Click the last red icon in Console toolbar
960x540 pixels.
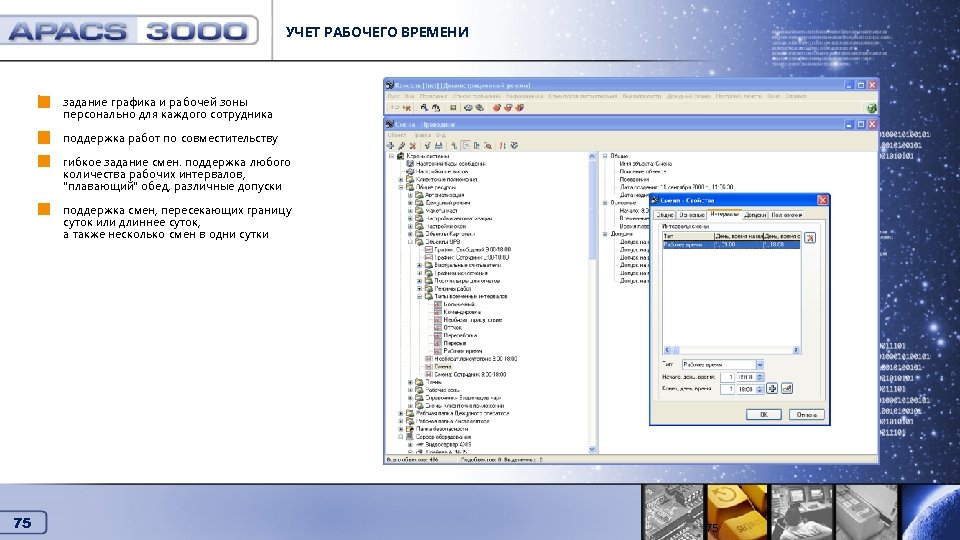[519, 108]
